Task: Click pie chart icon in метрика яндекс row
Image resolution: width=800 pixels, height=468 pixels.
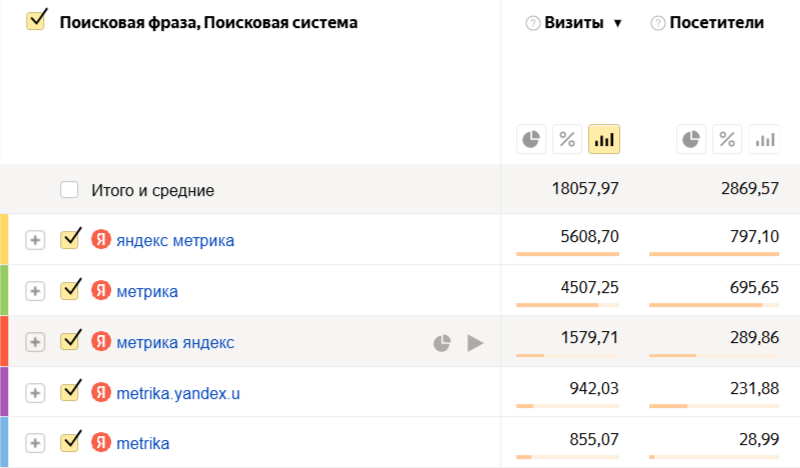Action: tap(441, 343)
